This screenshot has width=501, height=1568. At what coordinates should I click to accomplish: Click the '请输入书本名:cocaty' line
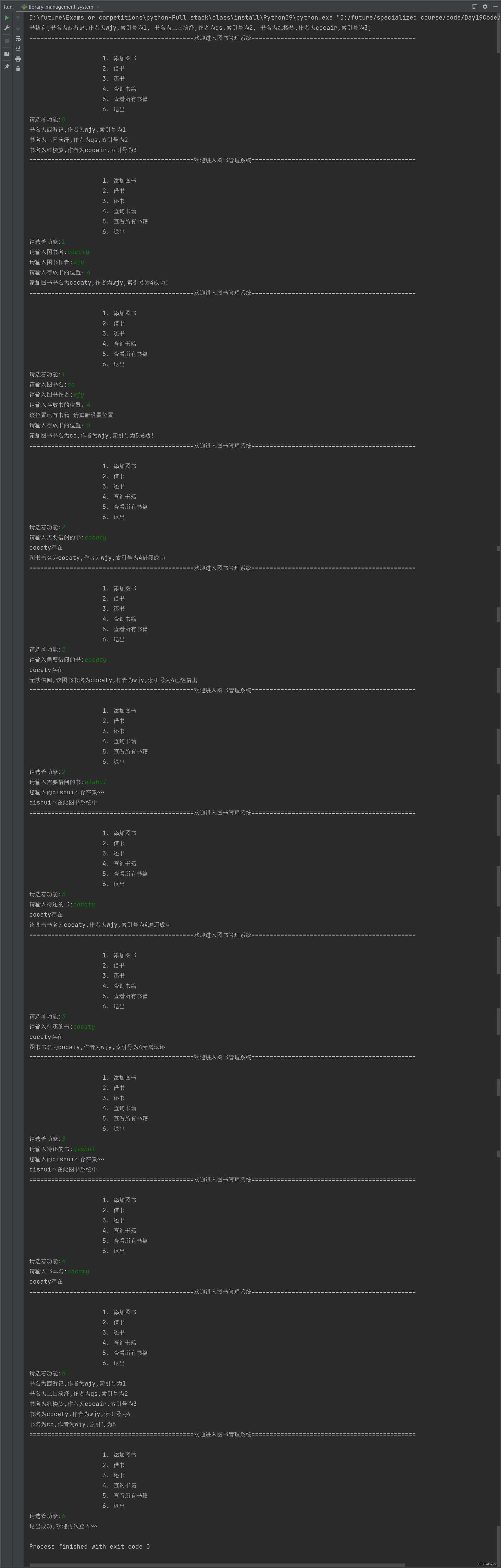click(59, 1272)
